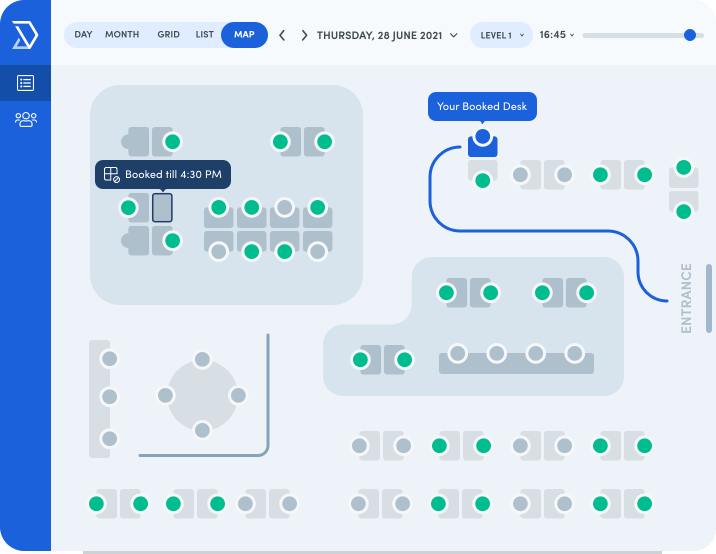This screenshot has height=554, width=716.
Task: Click the app logo in the sidebar
Action: 25,34
